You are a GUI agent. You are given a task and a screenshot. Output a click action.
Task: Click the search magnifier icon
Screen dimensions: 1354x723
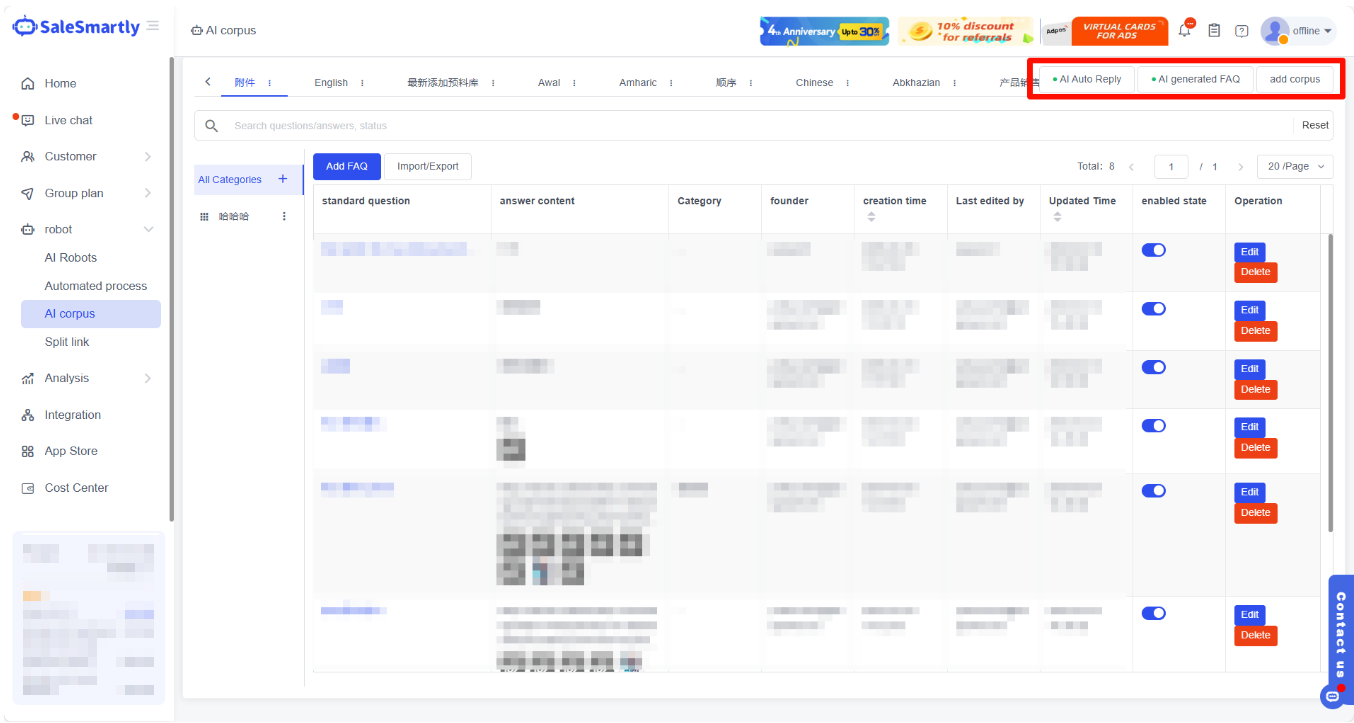[211, 126]
